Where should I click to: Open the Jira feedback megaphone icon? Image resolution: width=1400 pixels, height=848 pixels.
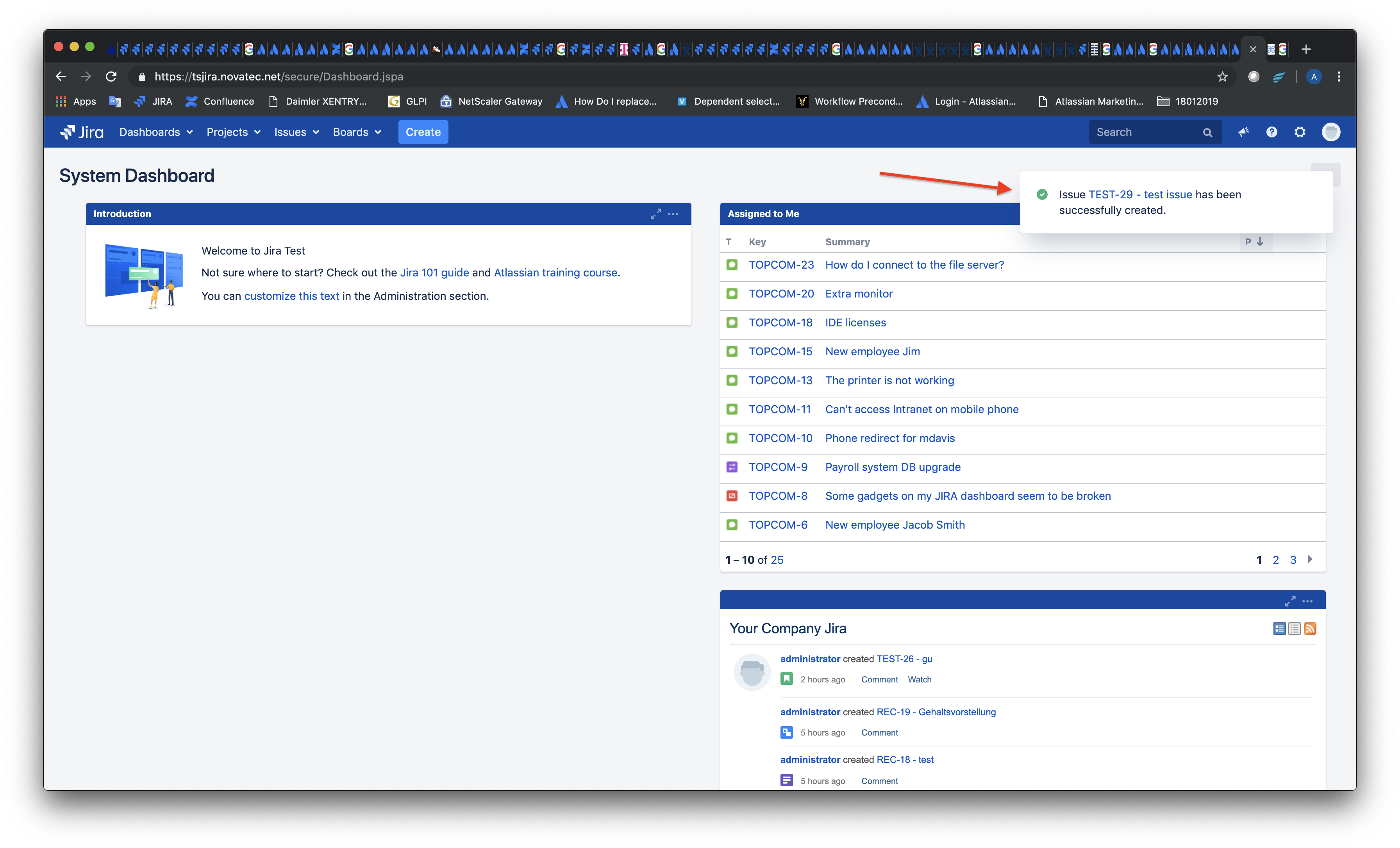1243,132
